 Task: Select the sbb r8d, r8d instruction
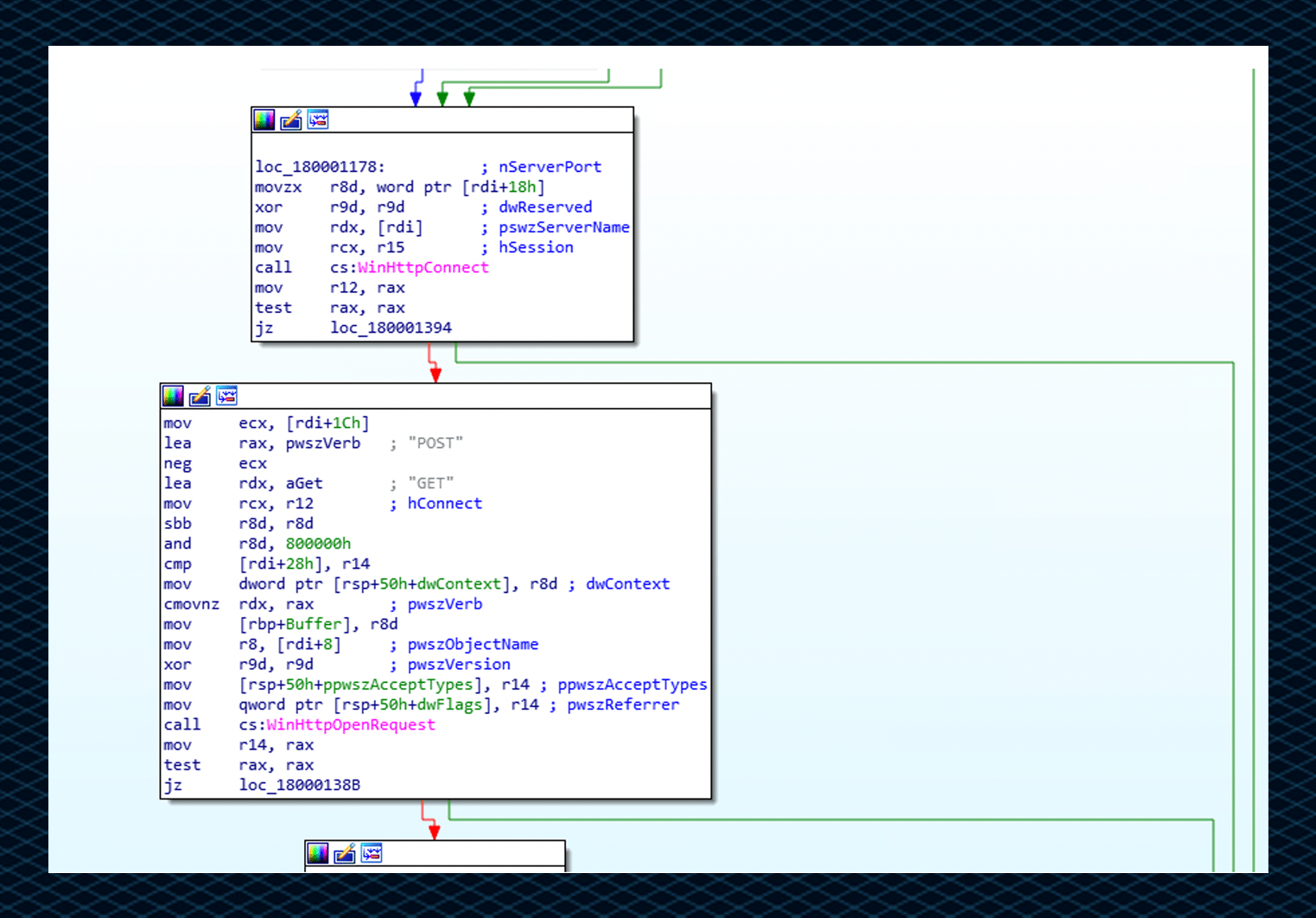coord(238,524)
